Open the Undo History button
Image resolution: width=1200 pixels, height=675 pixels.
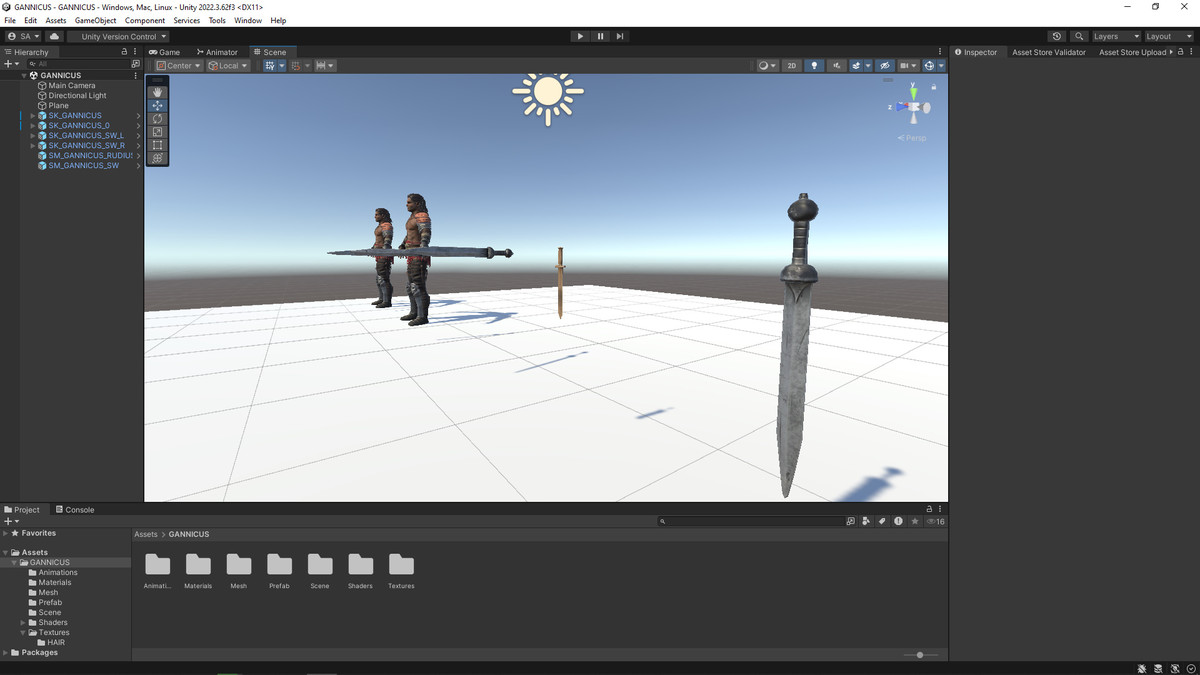tap(1057, 36)
